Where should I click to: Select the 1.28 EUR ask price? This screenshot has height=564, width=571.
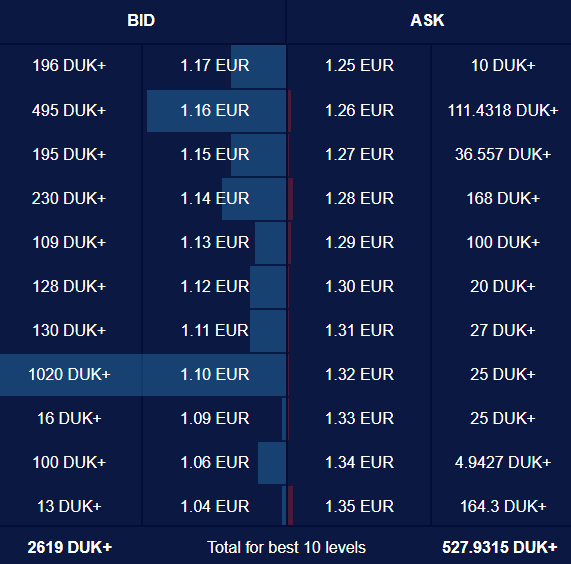(x=359, y=198)
